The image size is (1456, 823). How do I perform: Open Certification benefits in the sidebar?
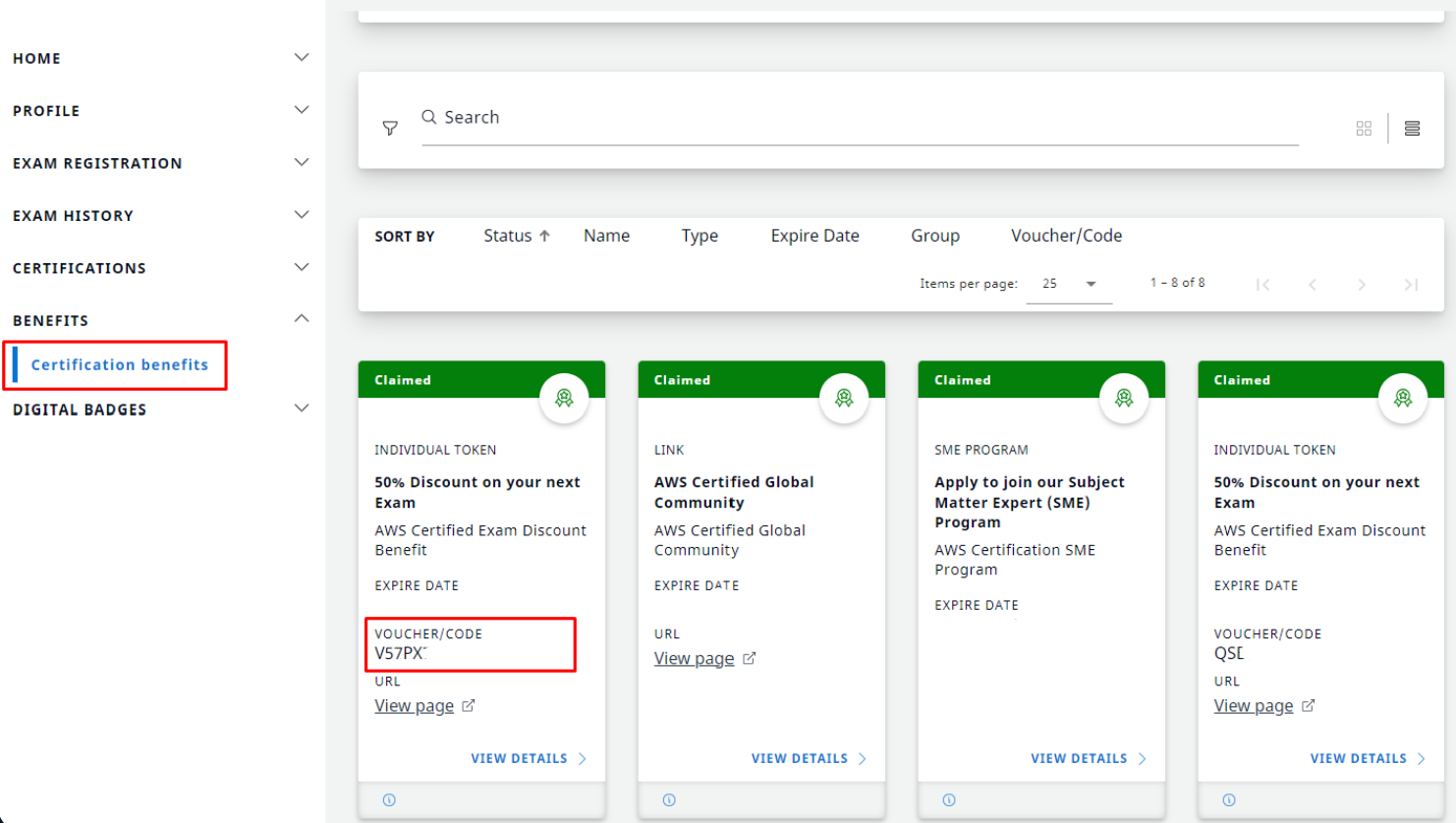coord(120,364)
